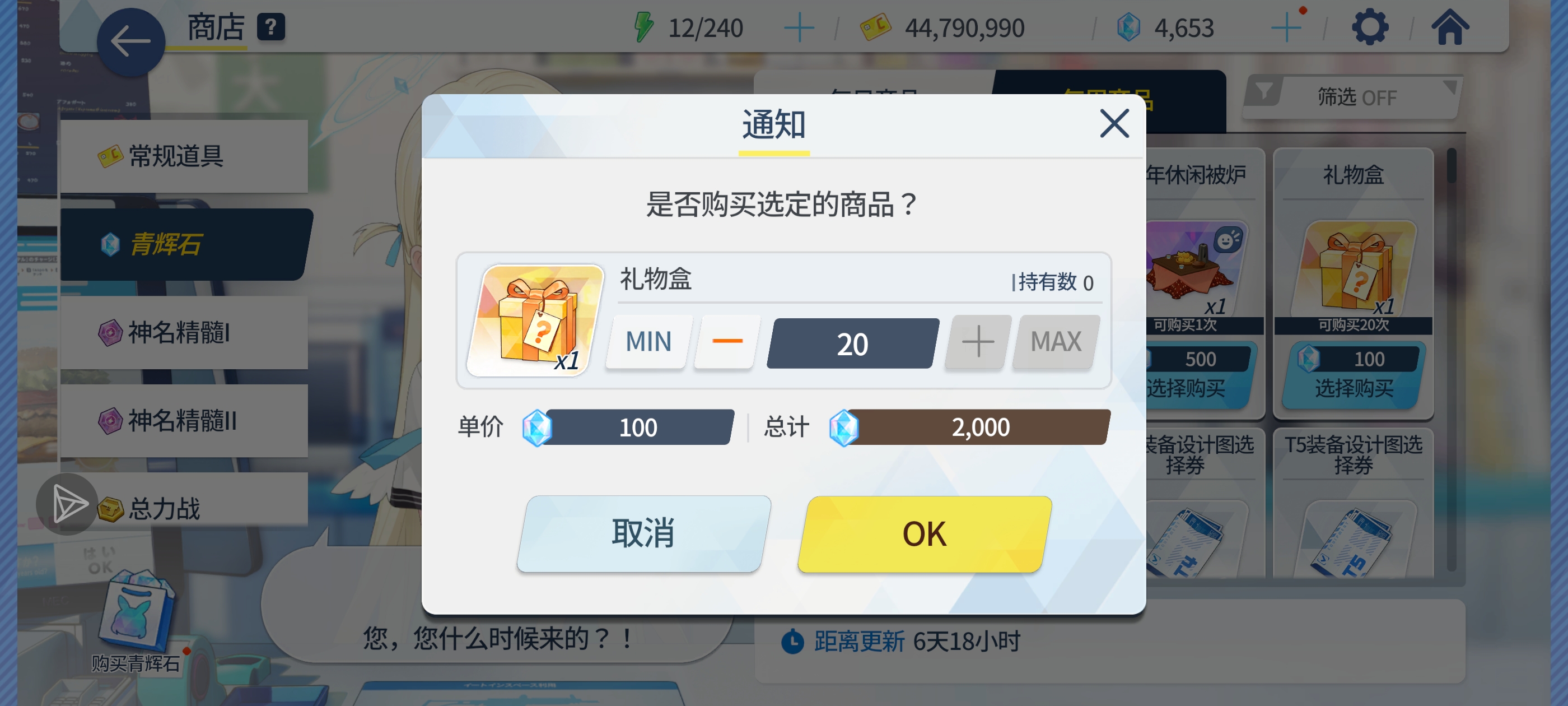Set quantity to MIN
The width and height of the screenshot is (1568, 706).
point(648,341)
